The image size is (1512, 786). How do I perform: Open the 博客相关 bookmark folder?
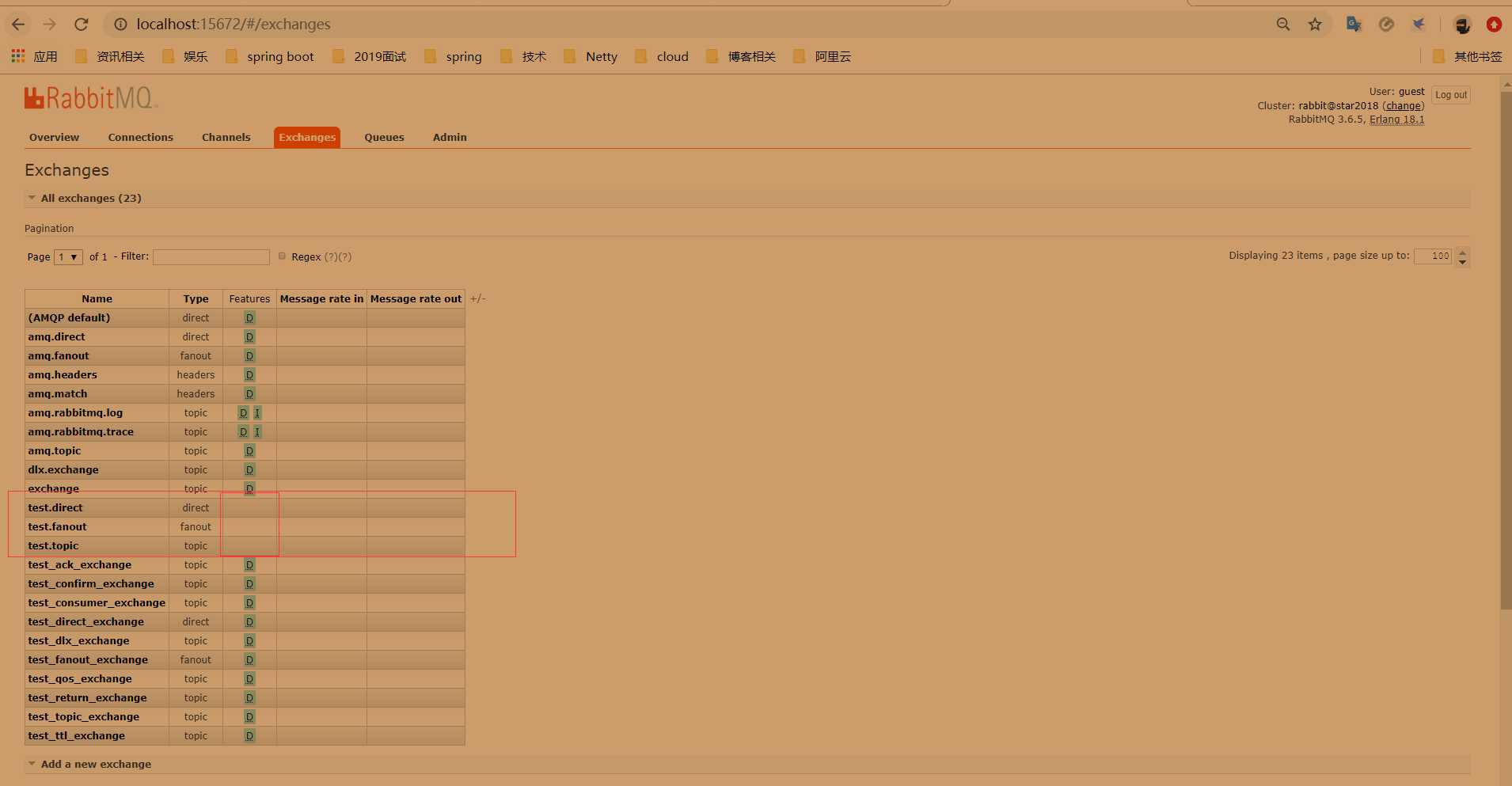(742, 56)
